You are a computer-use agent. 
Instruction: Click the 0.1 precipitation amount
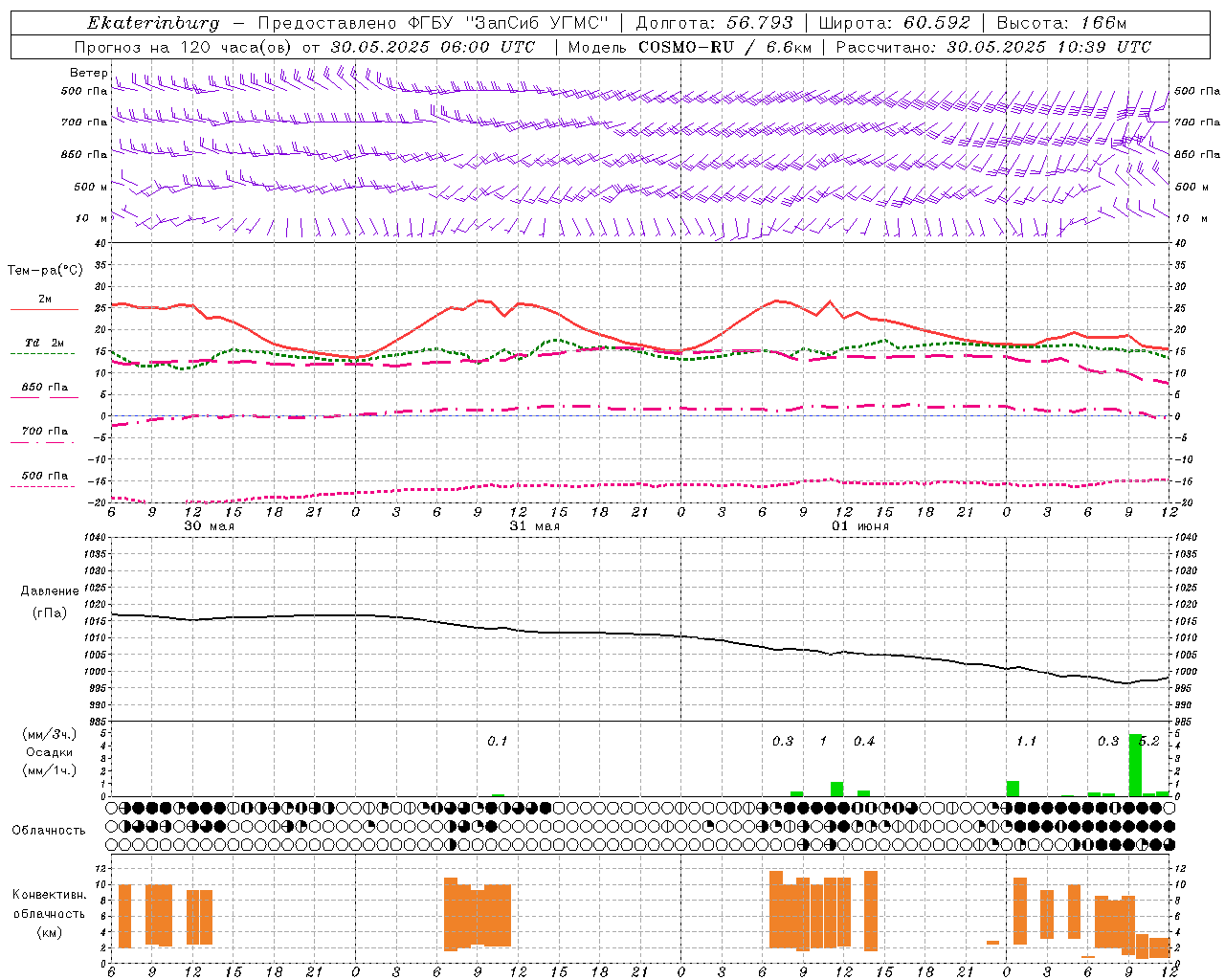(497, 742)
